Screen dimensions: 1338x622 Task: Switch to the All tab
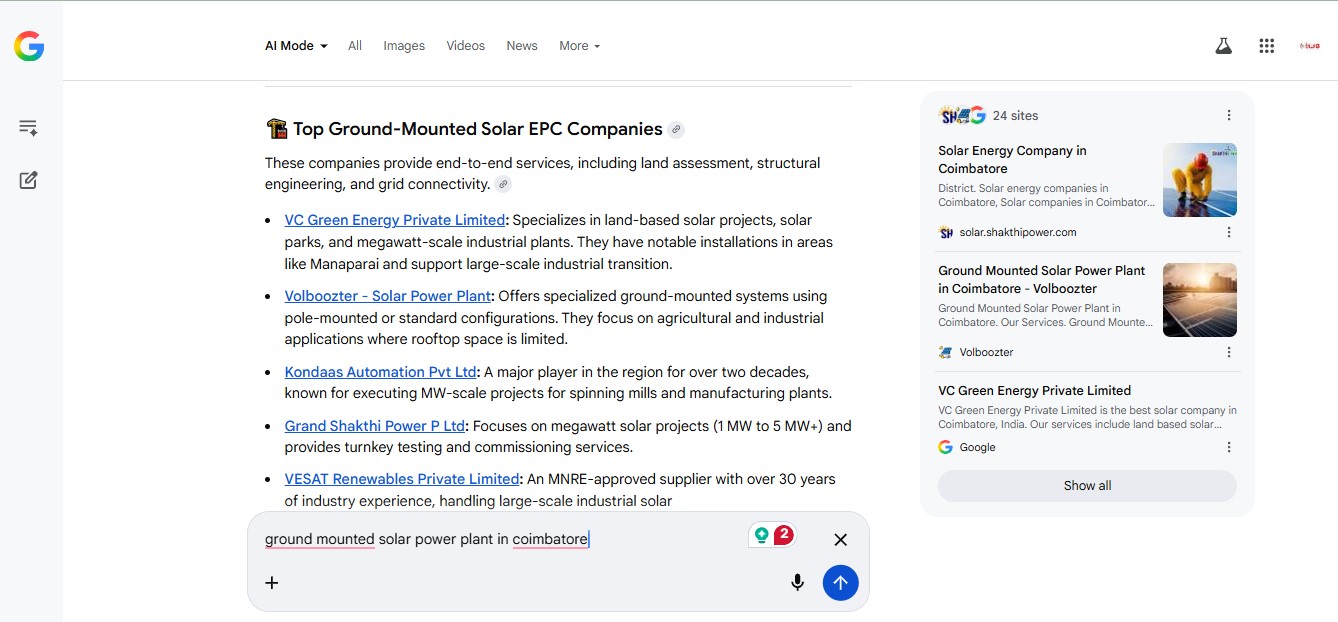tap(355, 46)
